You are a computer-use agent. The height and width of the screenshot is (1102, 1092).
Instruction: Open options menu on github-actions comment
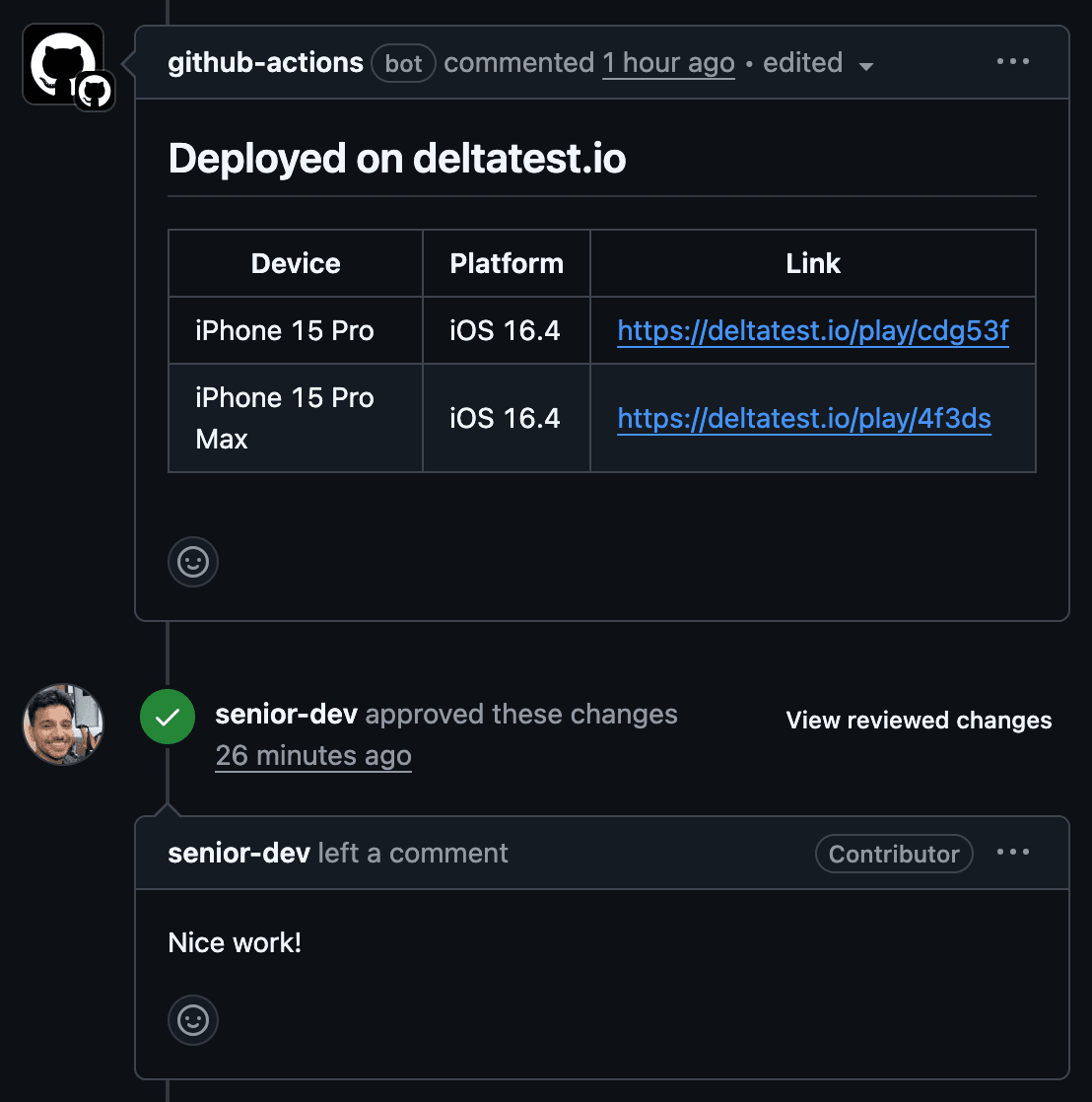1012,62
